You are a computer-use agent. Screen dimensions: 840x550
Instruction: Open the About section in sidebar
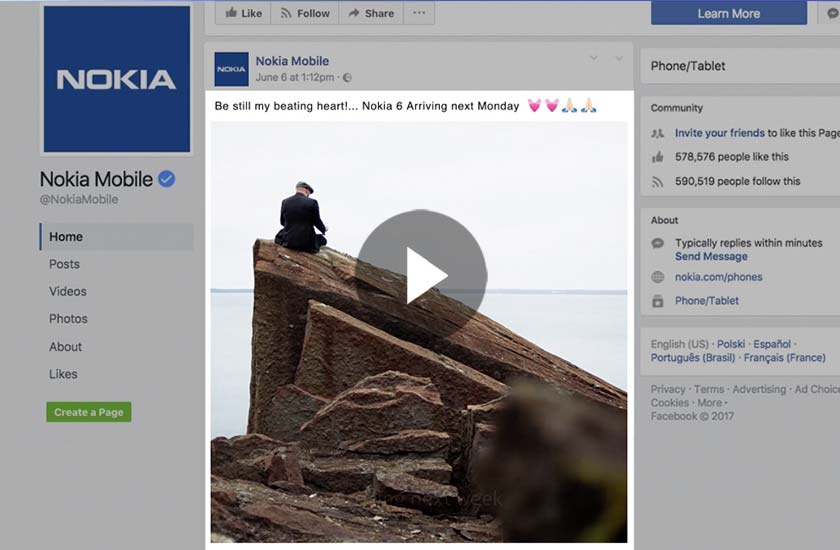click(x=65, y=346)
